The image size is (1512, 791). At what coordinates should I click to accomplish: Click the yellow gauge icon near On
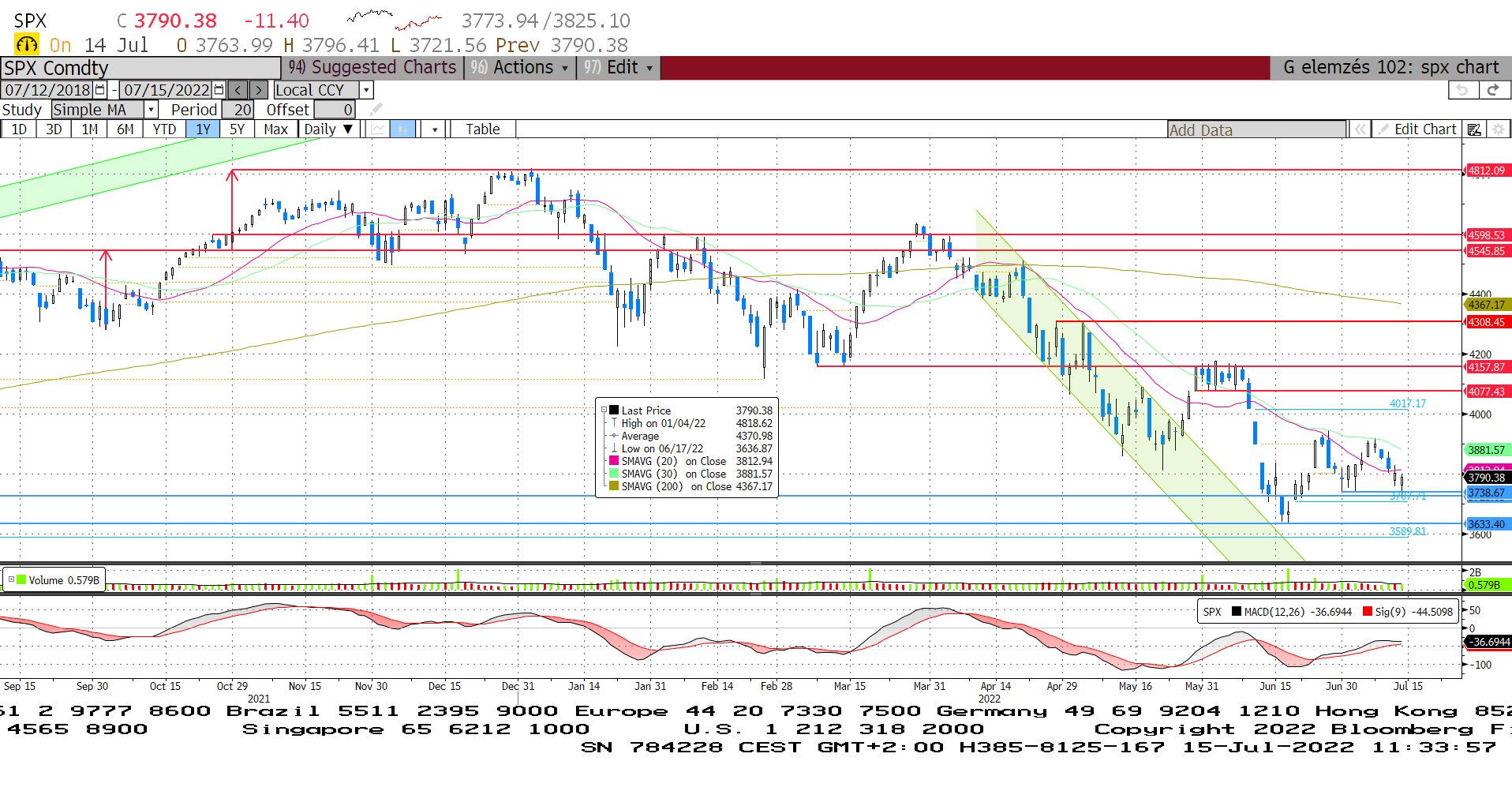tap(26, 45)
